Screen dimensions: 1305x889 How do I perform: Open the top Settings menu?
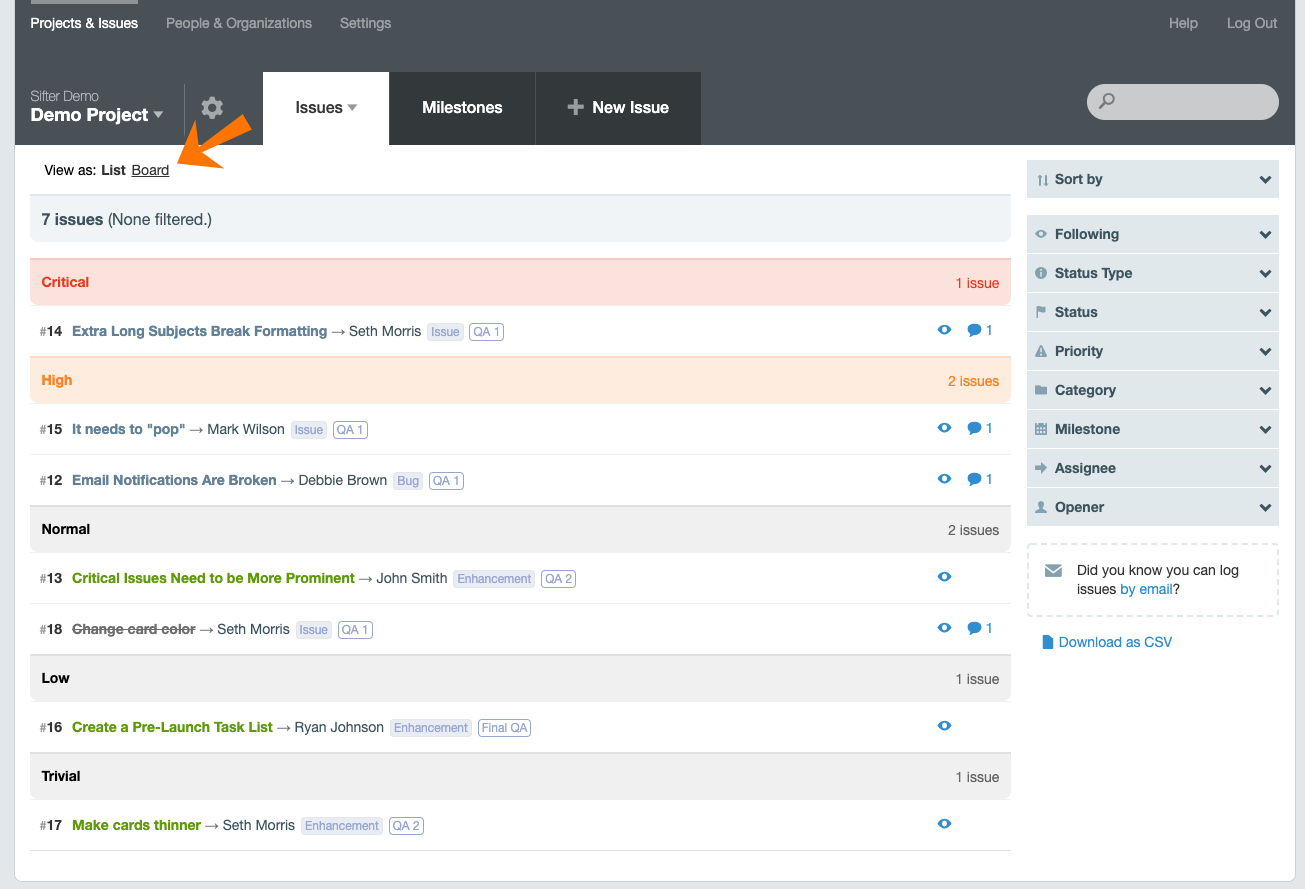pos(365,23)
